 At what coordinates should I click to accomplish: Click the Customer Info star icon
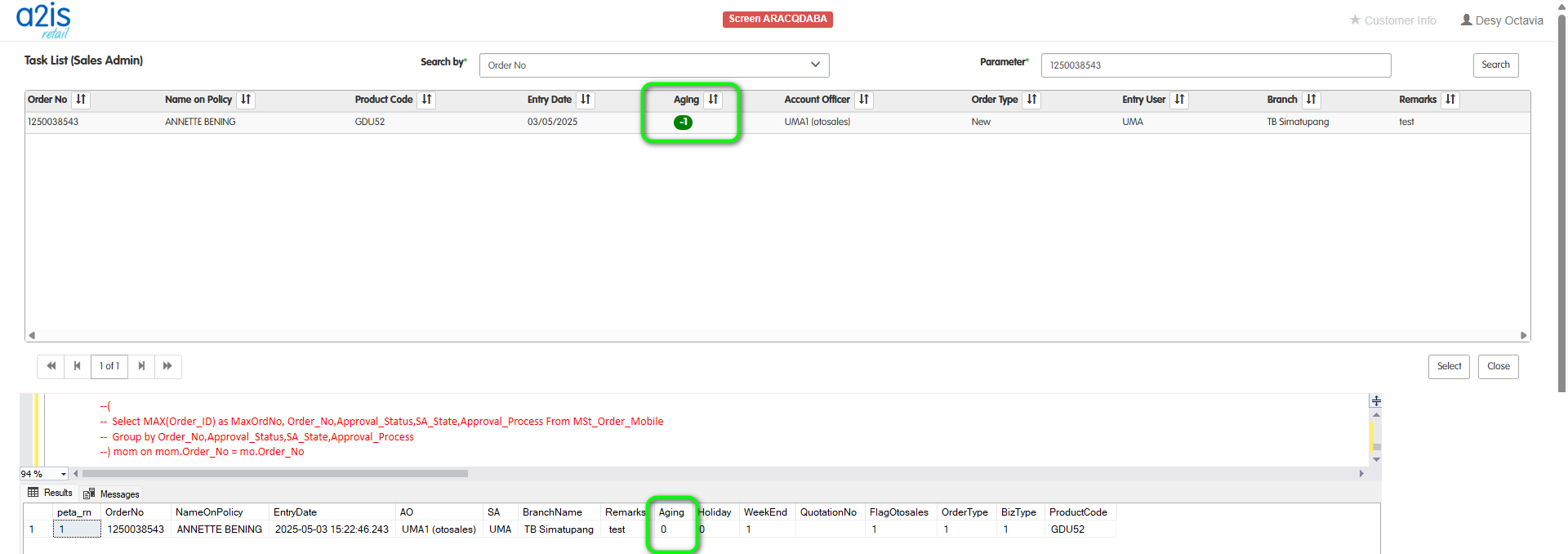(1355, 20)
